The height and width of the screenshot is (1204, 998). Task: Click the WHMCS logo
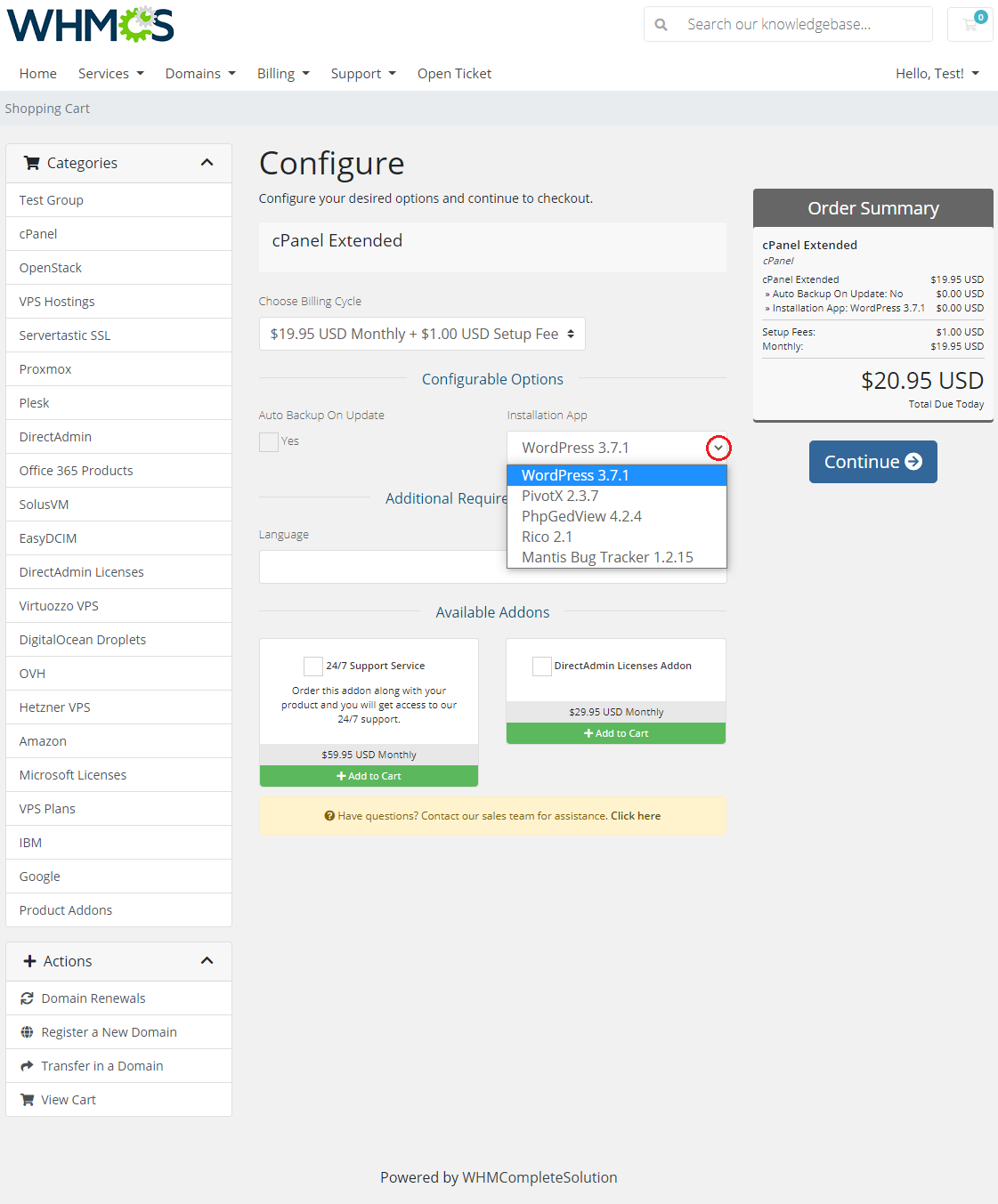[x=91, y=25]
